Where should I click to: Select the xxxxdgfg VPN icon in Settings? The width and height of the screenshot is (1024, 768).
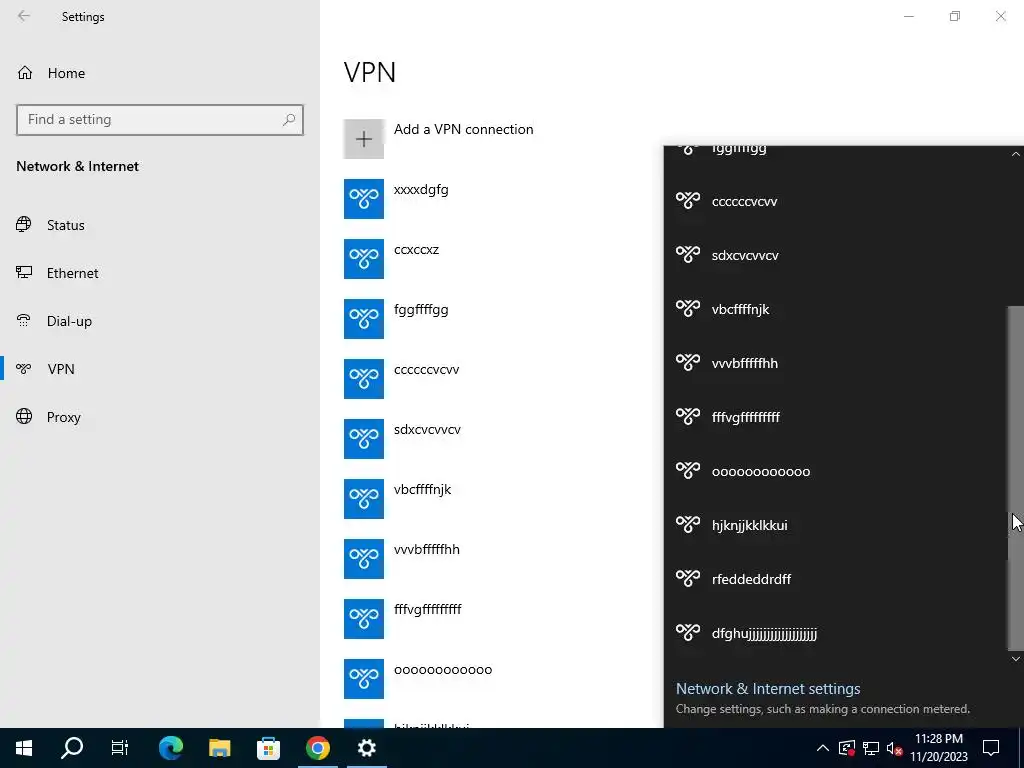[364, 199]
